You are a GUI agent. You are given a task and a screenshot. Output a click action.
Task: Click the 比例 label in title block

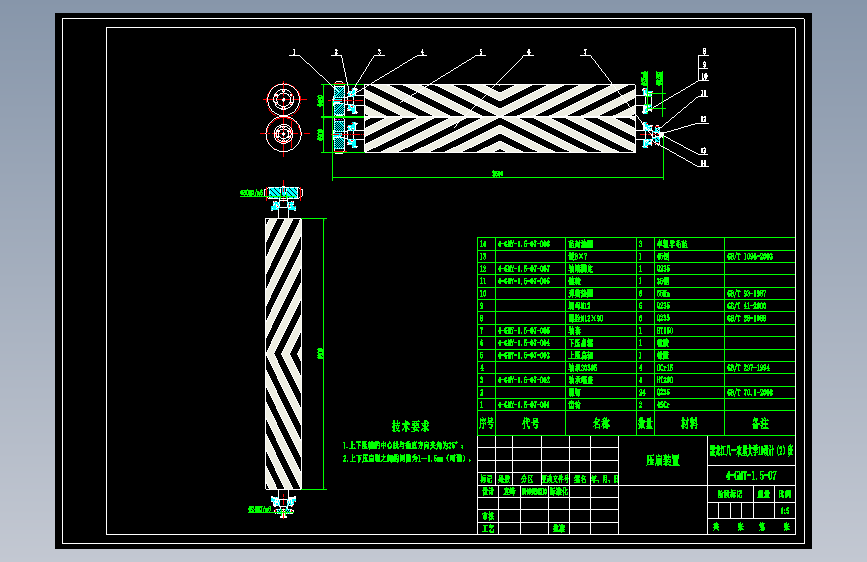point(785,494)
